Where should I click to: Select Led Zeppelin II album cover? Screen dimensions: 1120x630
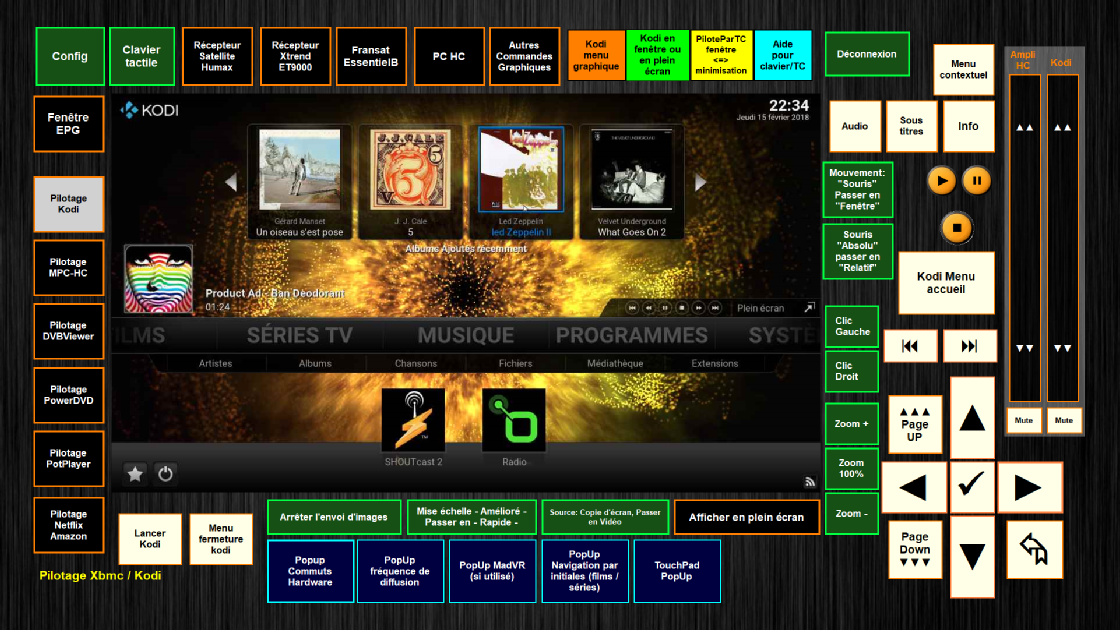point(521,170)
